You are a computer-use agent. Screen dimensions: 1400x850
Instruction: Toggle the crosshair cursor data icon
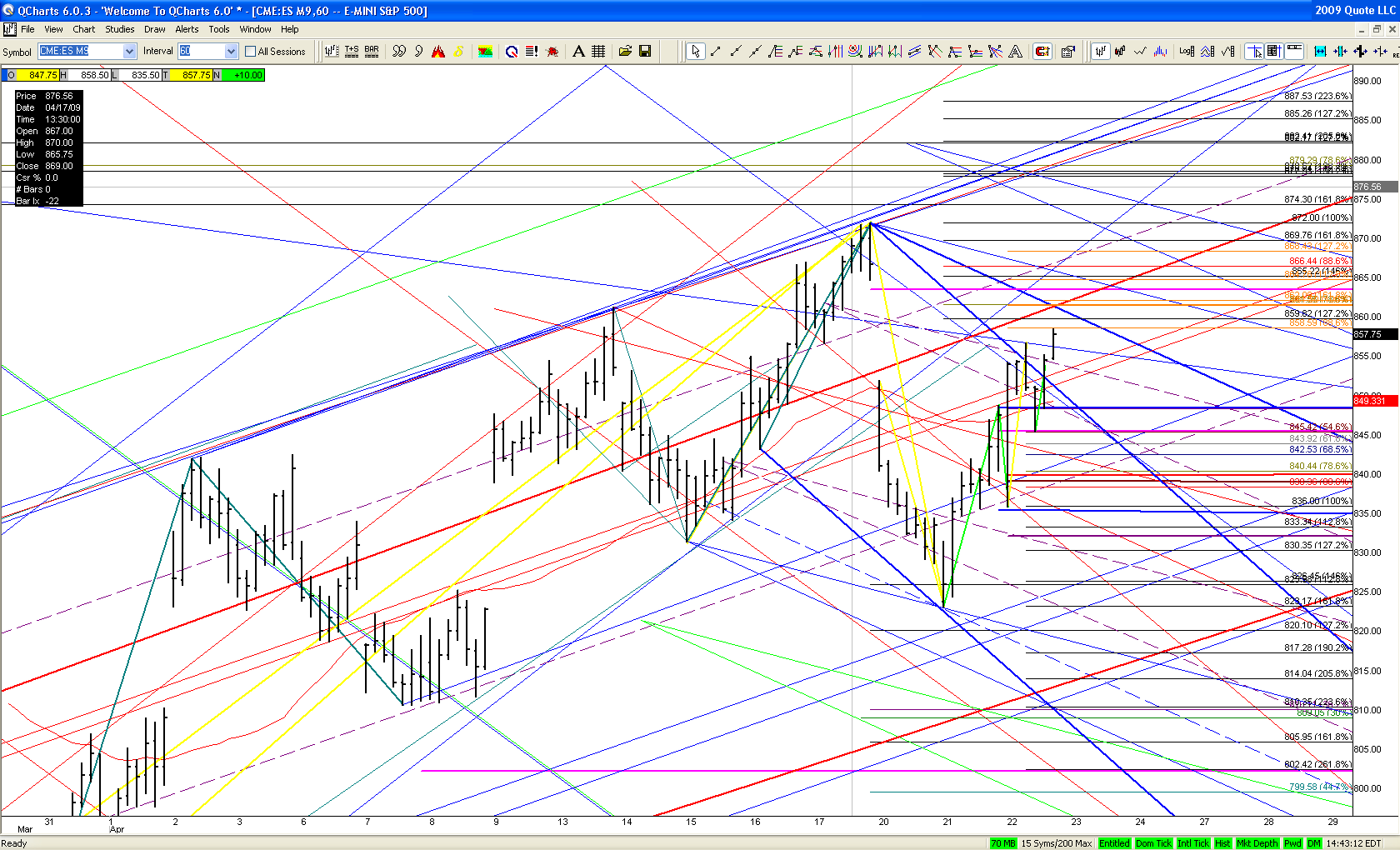tap(1253, 52)
